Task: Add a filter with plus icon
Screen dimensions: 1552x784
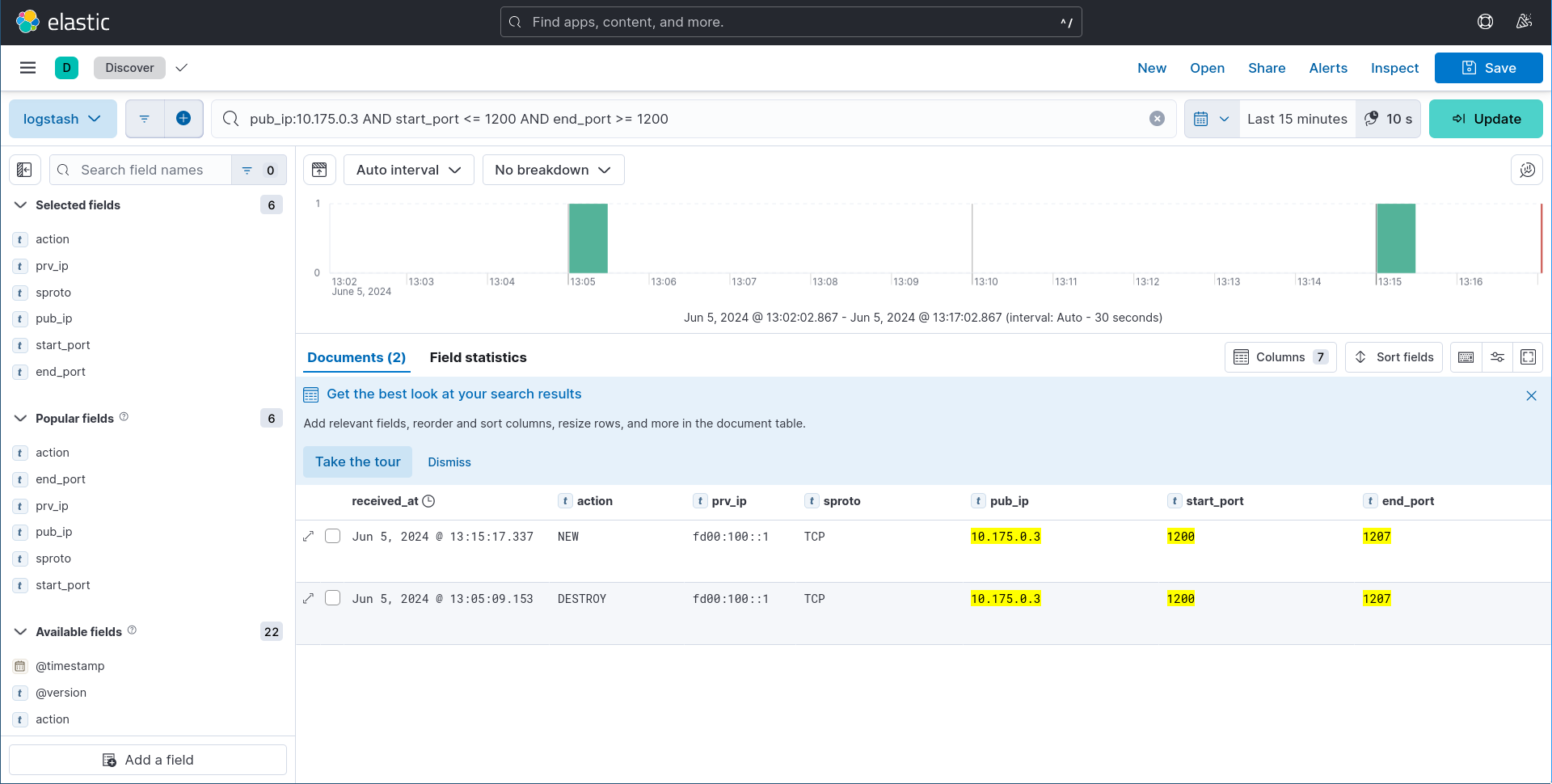Action: click(x=183, y=119)
